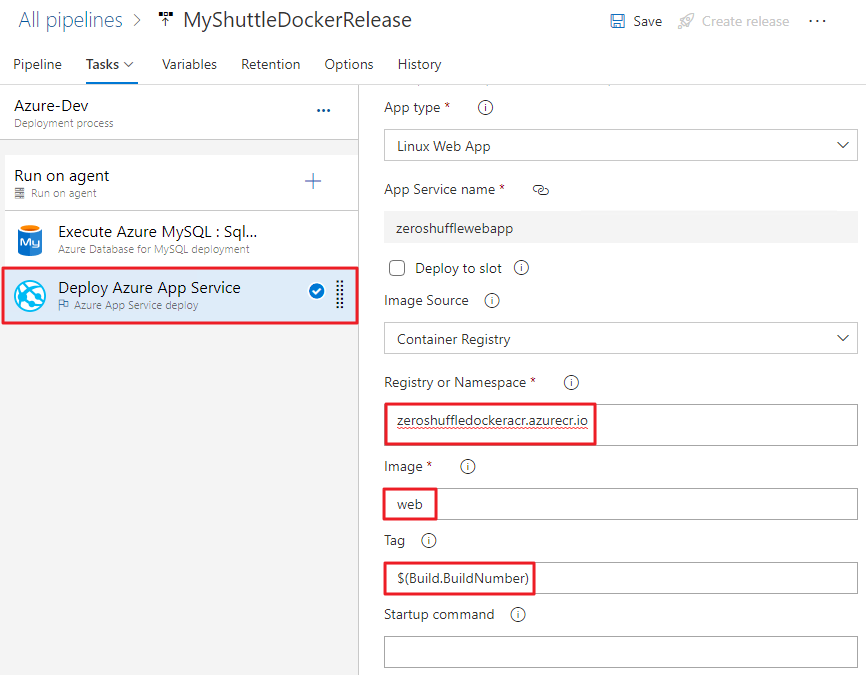Show info for App type field
Image resolution: width=866 pixels, height=675 pixels.
coord(485,107)
